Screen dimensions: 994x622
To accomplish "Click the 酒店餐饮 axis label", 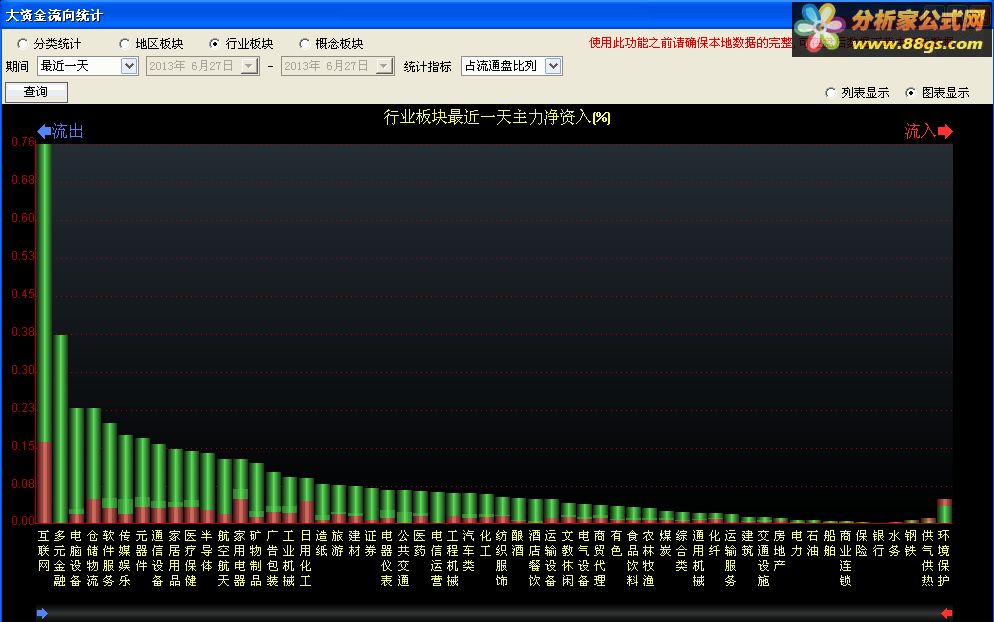I will (x=534, y=559).
